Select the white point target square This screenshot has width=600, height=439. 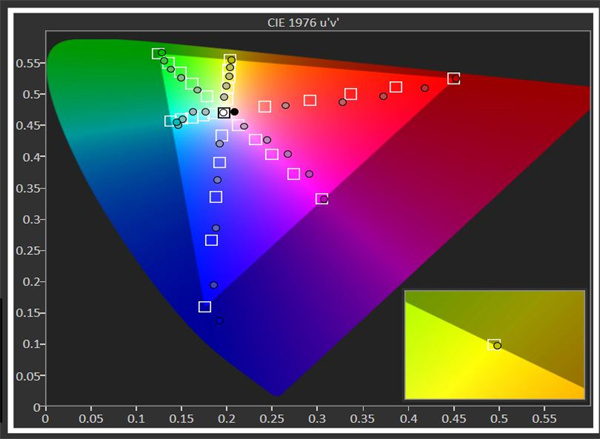pos(224,113)
